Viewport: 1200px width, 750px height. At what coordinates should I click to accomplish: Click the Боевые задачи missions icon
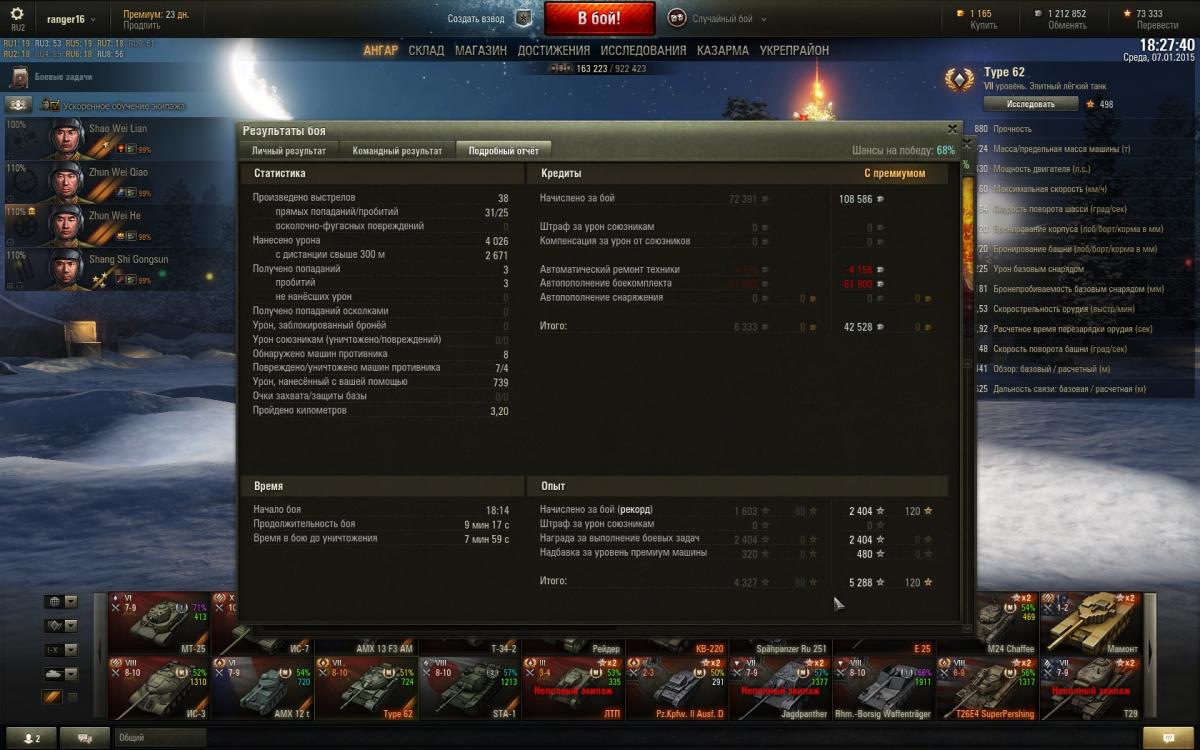click(x=19, y=77)
